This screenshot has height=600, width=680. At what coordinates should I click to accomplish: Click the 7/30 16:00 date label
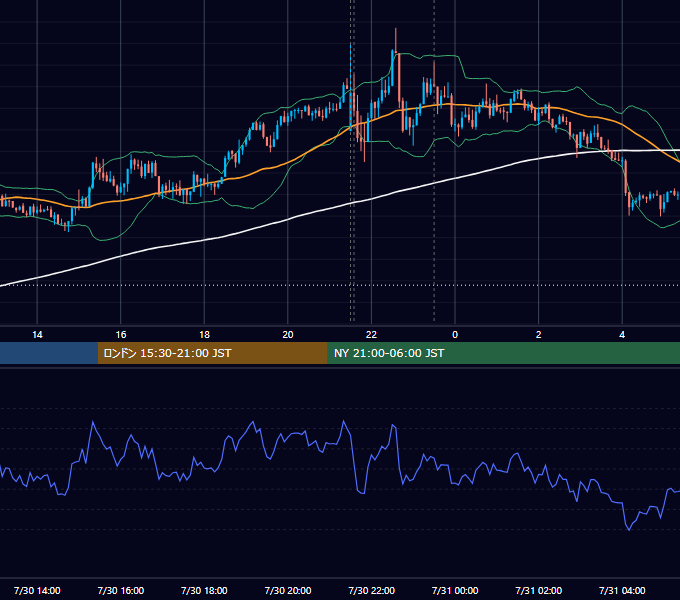[x=121, y=590]
